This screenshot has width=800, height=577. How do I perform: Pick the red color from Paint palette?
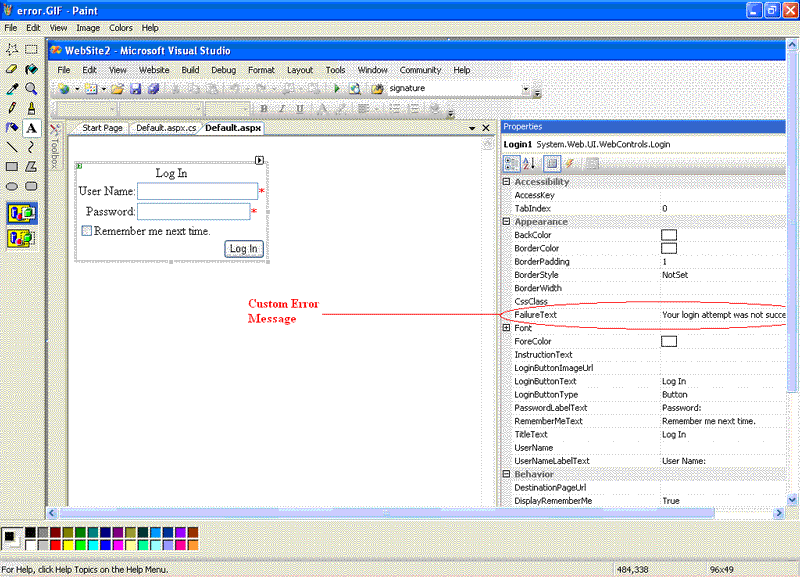(56, 545)
